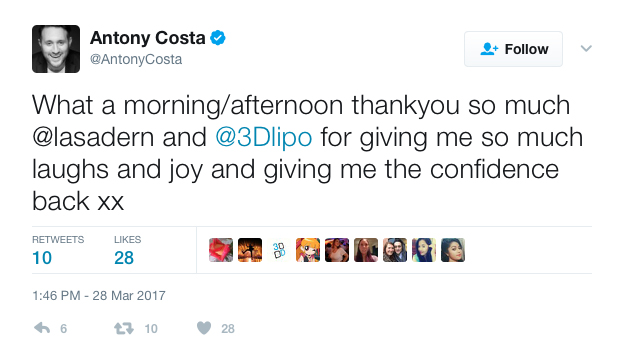View the 28 likes list
This screenshot has width=627, height=363.
point(127,251)
